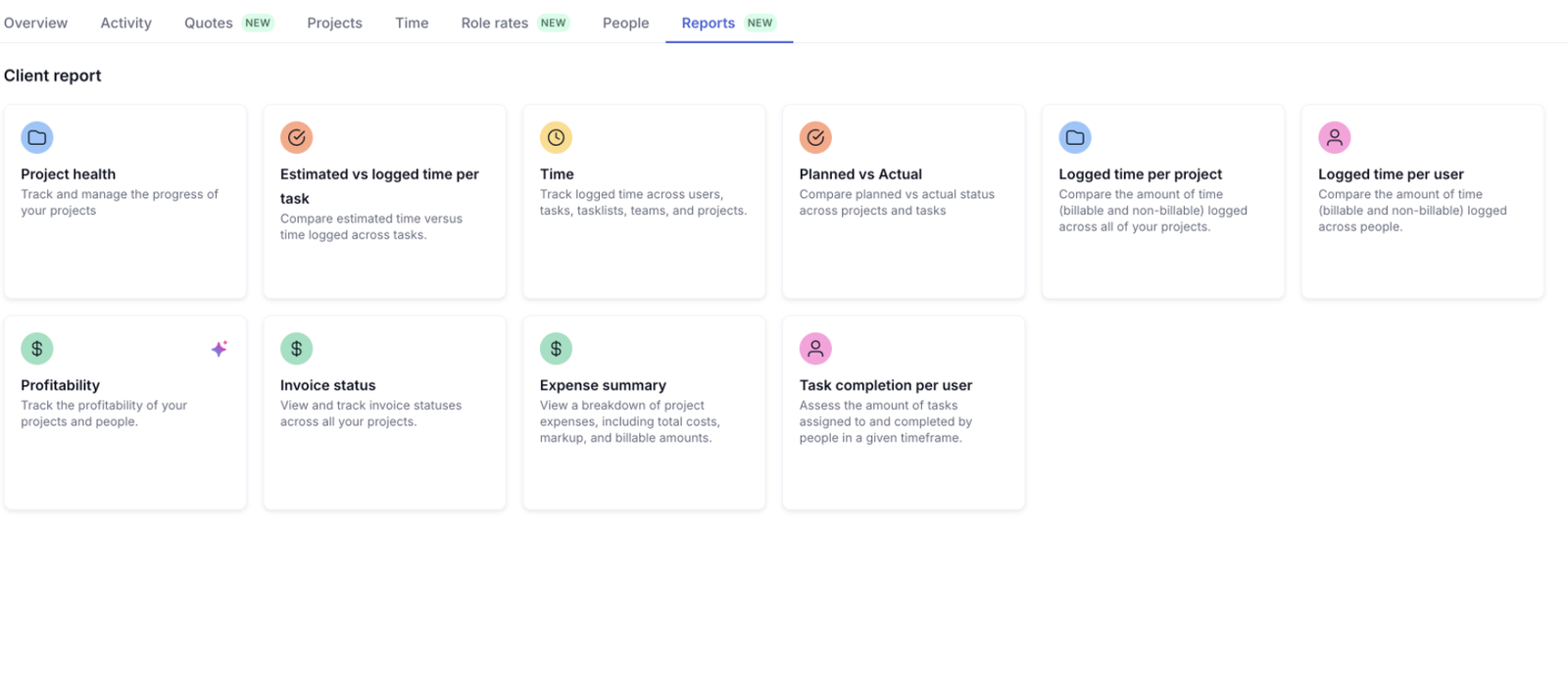
Task: Click the green dollar icon on Invoice status
Action: pyautogui.click(x=296, y=349)
